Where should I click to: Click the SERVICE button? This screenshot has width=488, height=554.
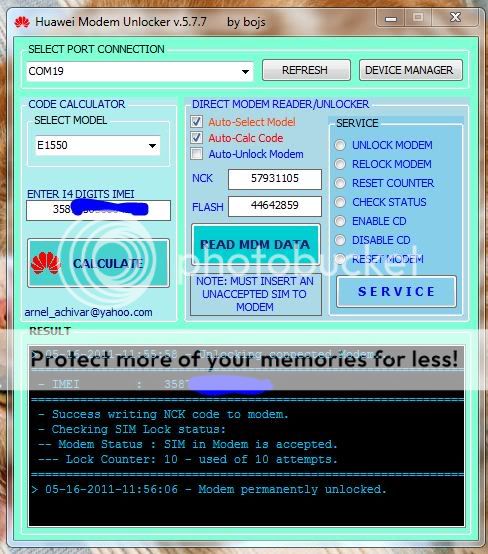tap(396, 291)
